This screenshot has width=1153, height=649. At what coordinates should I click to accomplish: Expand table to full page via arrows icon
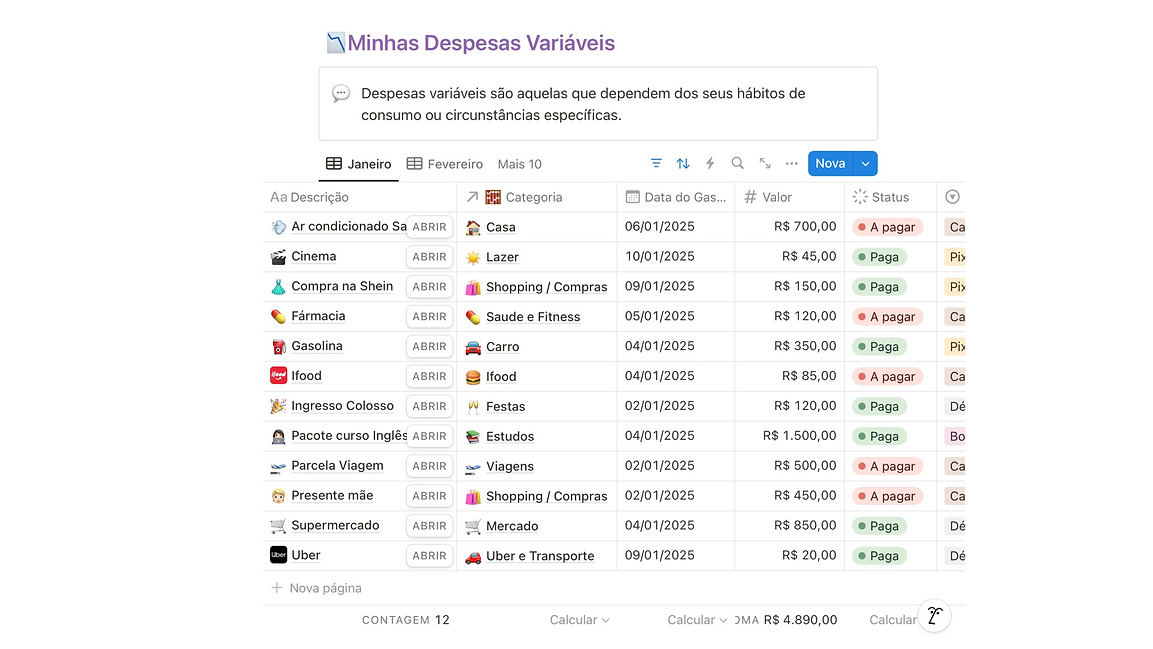click(764, 162)
